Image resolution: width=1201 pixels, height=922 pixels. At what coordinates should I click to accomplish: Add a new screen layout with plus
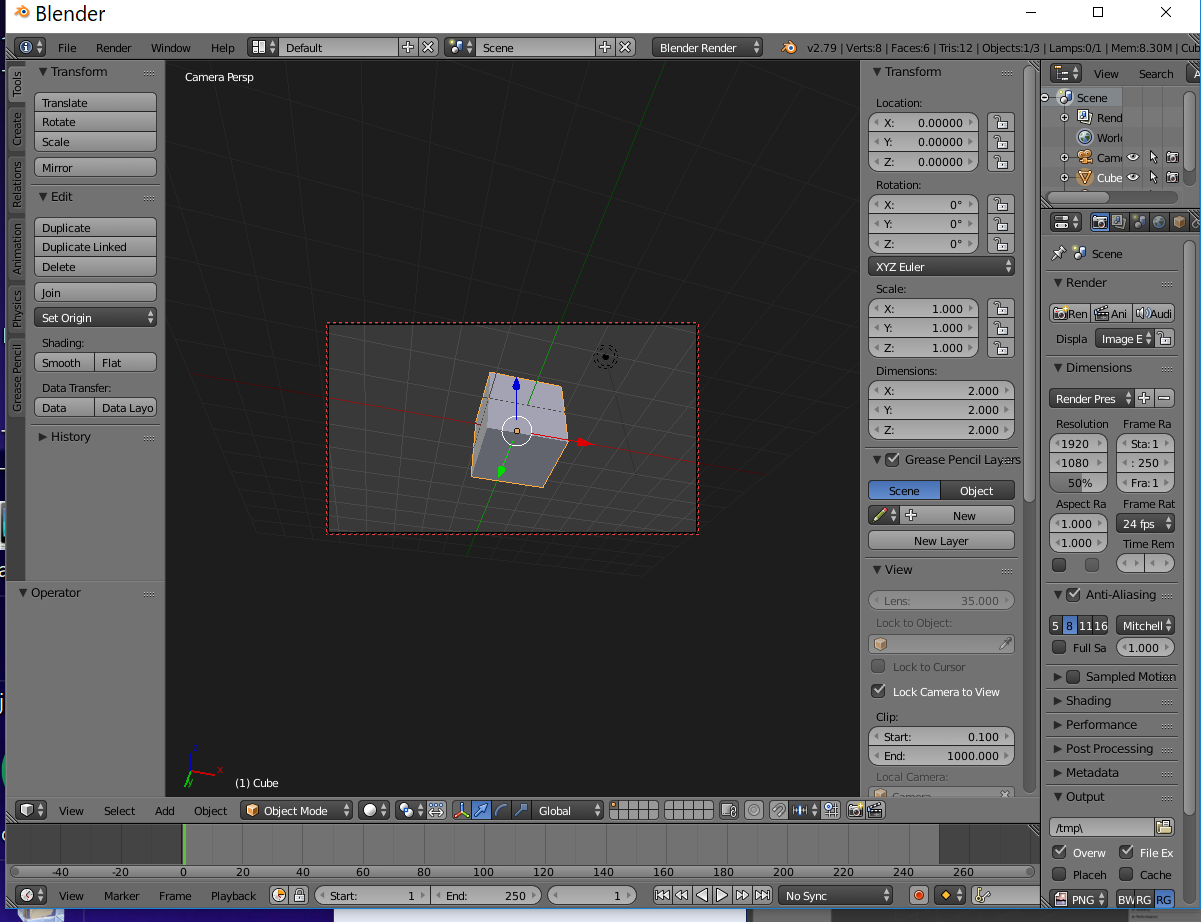408,47
